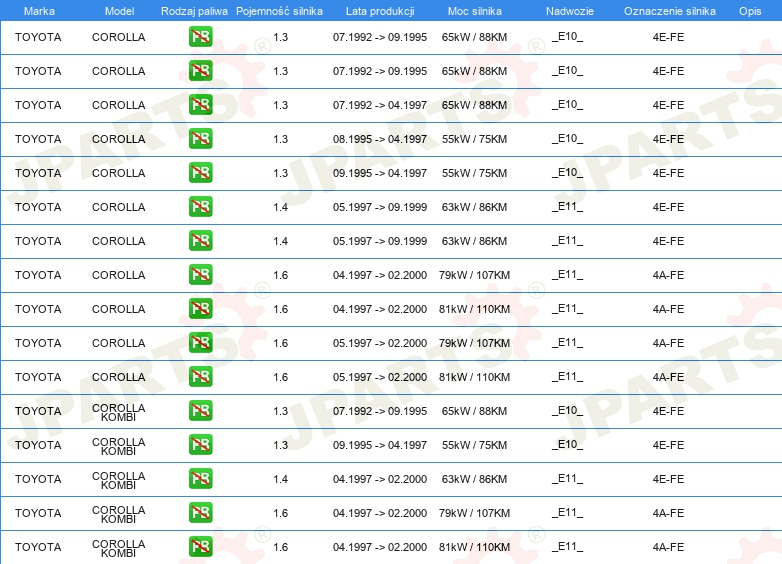
Task: Click 'COROLLA KOMBI' model in 1.3 55kW row
Action: [x=119, y=446]
